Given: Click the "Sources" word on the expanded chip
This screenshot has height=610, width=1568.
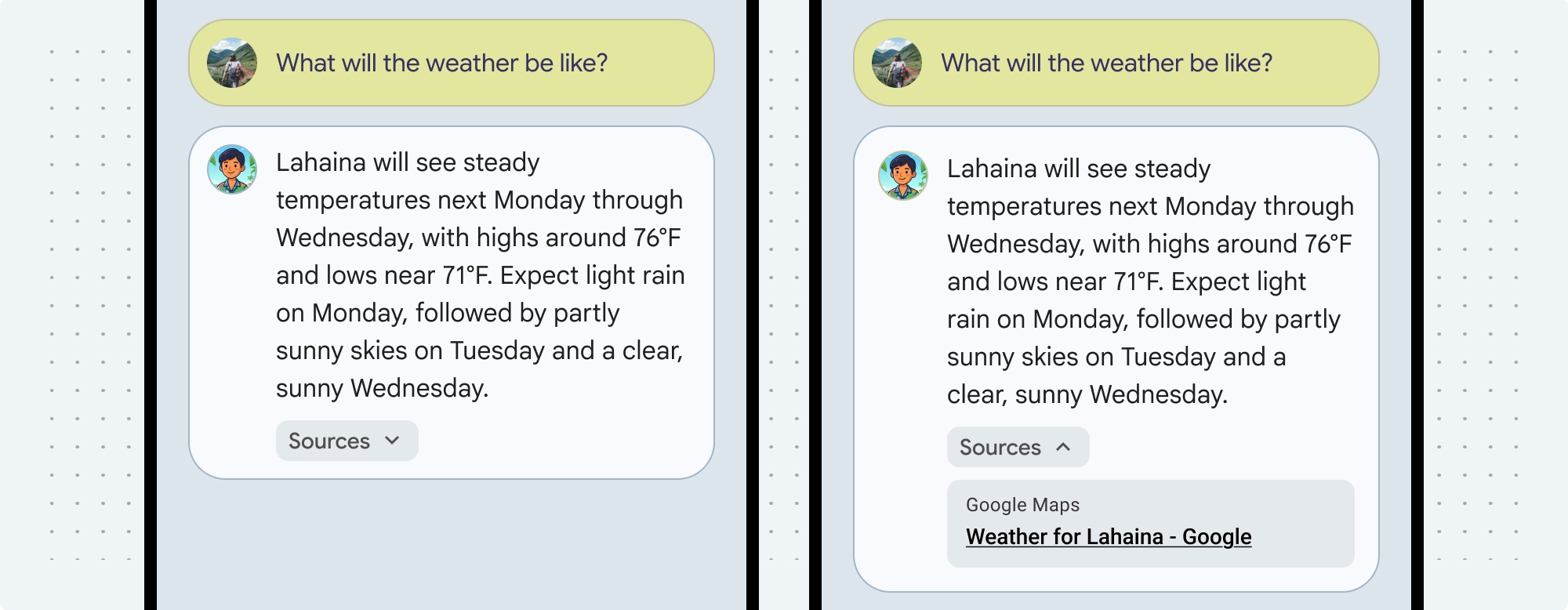Looking at the screenshot, I should point(1000,447).
